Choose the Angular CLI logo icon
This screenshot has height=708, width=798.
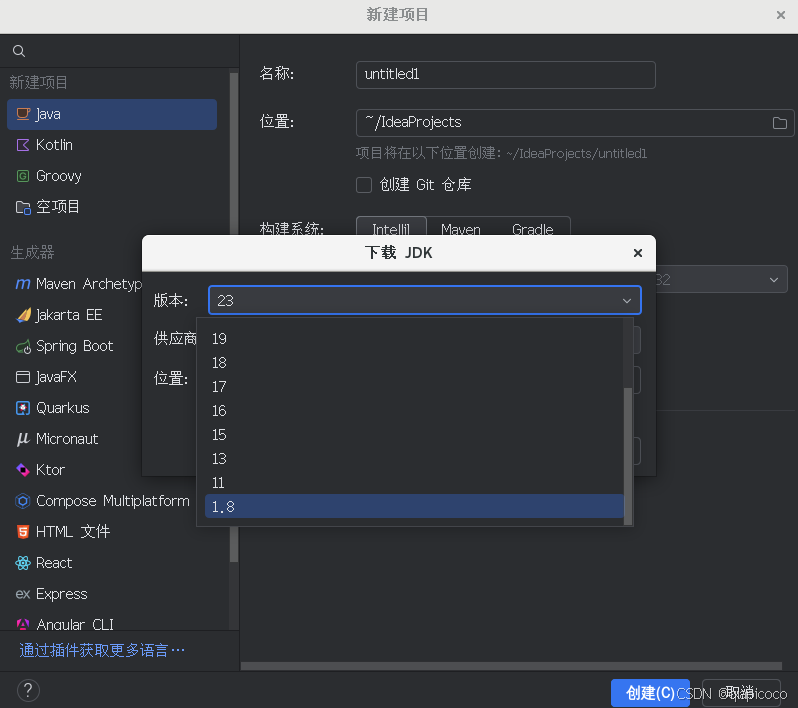click(x=23, y=624)
